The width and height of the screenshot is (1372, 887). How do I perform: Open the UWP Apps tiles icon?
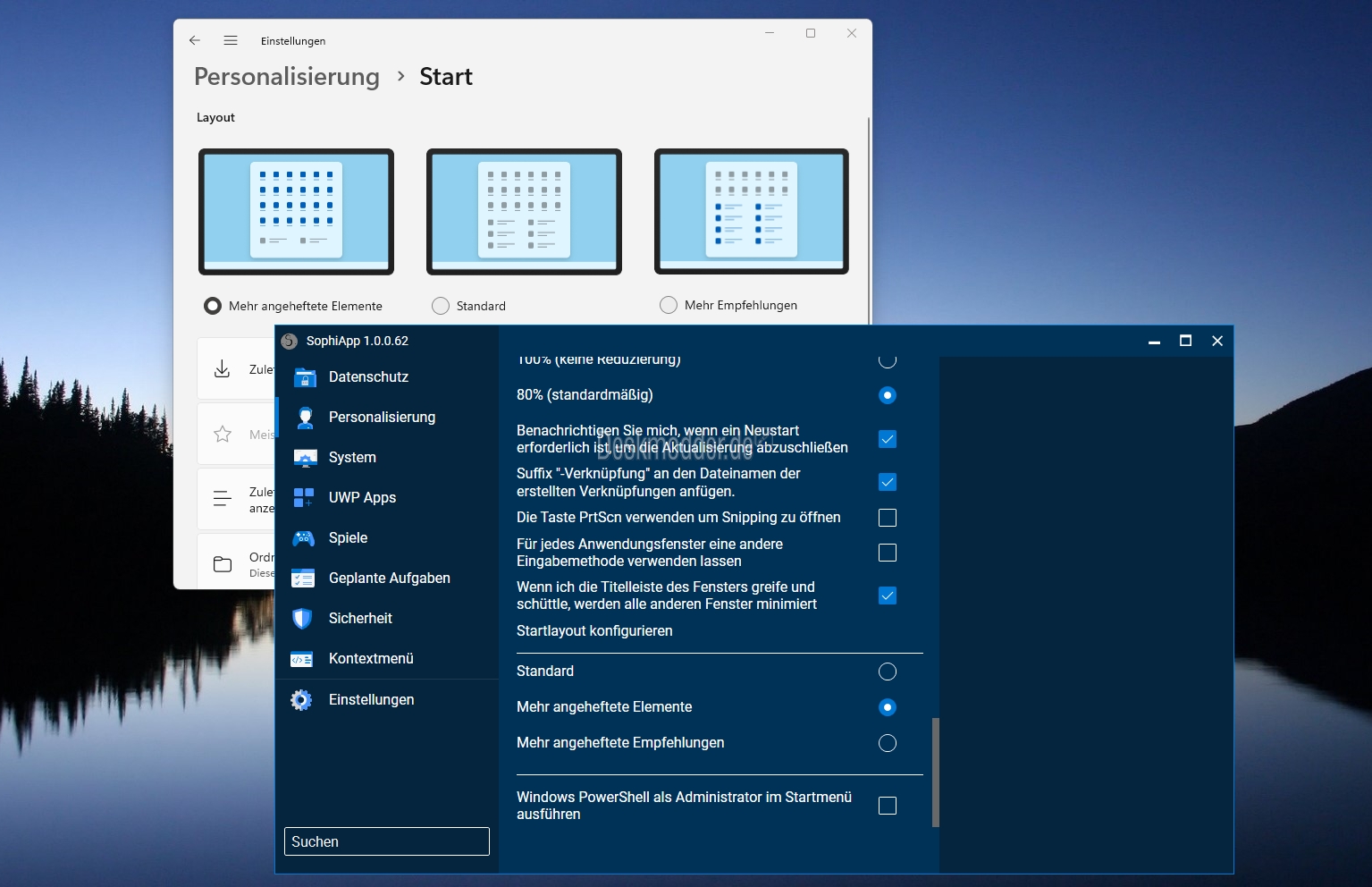(x=304, y=498)
